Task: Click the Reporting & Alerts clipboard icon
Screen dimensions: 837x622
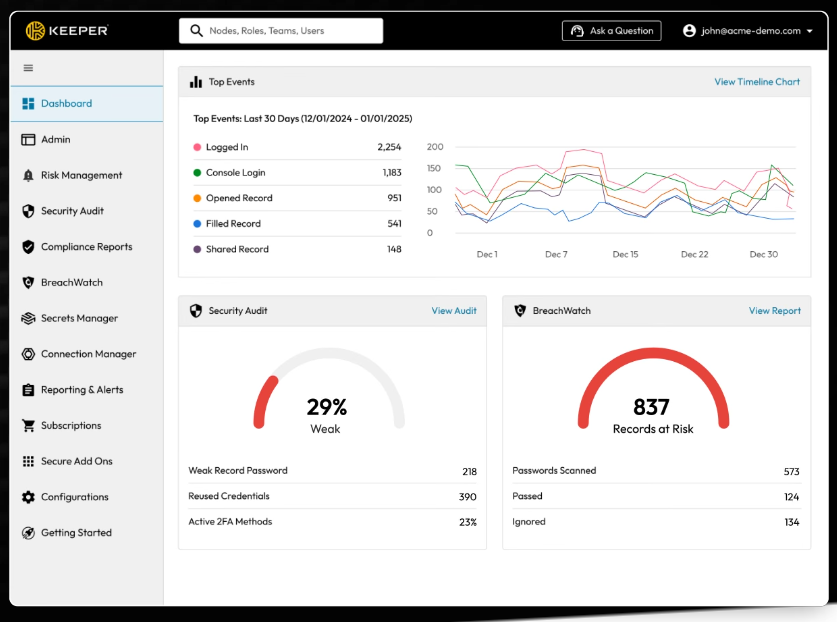Action: point(28,390)
